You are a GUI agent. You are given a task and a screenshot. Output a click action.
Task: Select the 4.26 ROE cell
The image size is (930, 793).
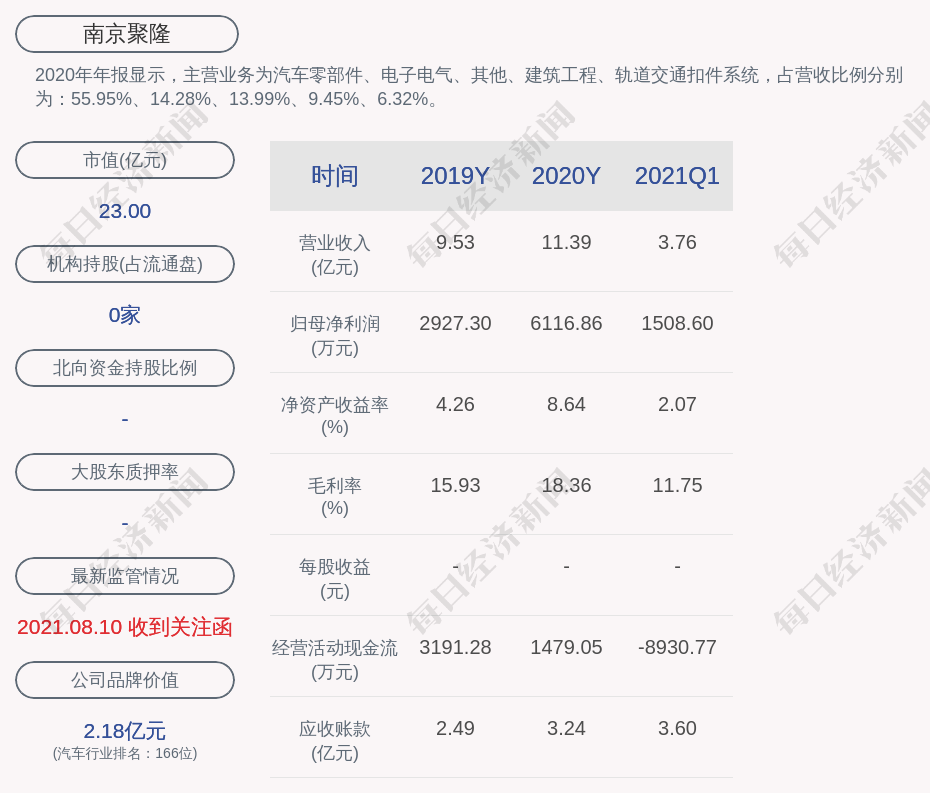(455, 405)
